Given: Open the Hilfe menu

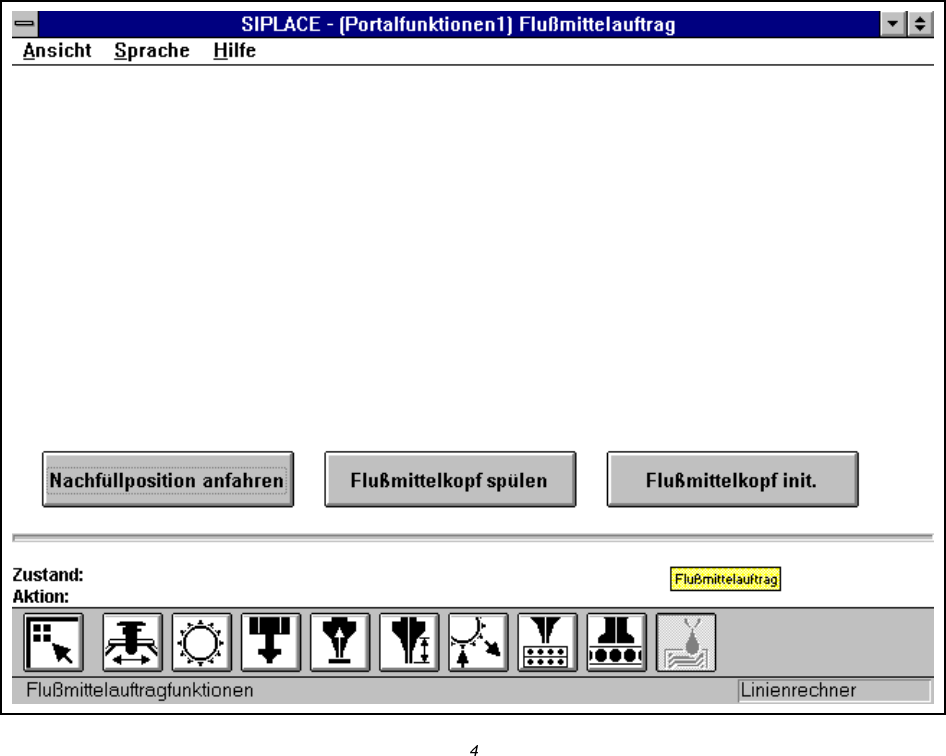Looking at the screenshot, I should [x=234, y=51].
